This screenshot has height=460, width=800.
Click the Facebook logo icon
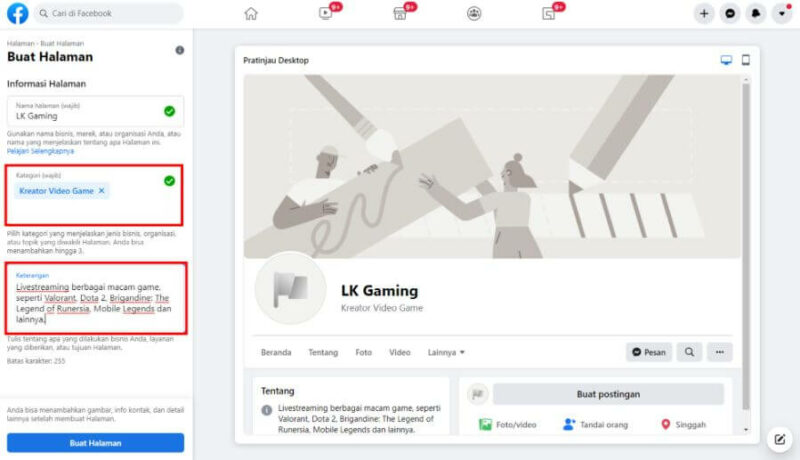(18, 13)
